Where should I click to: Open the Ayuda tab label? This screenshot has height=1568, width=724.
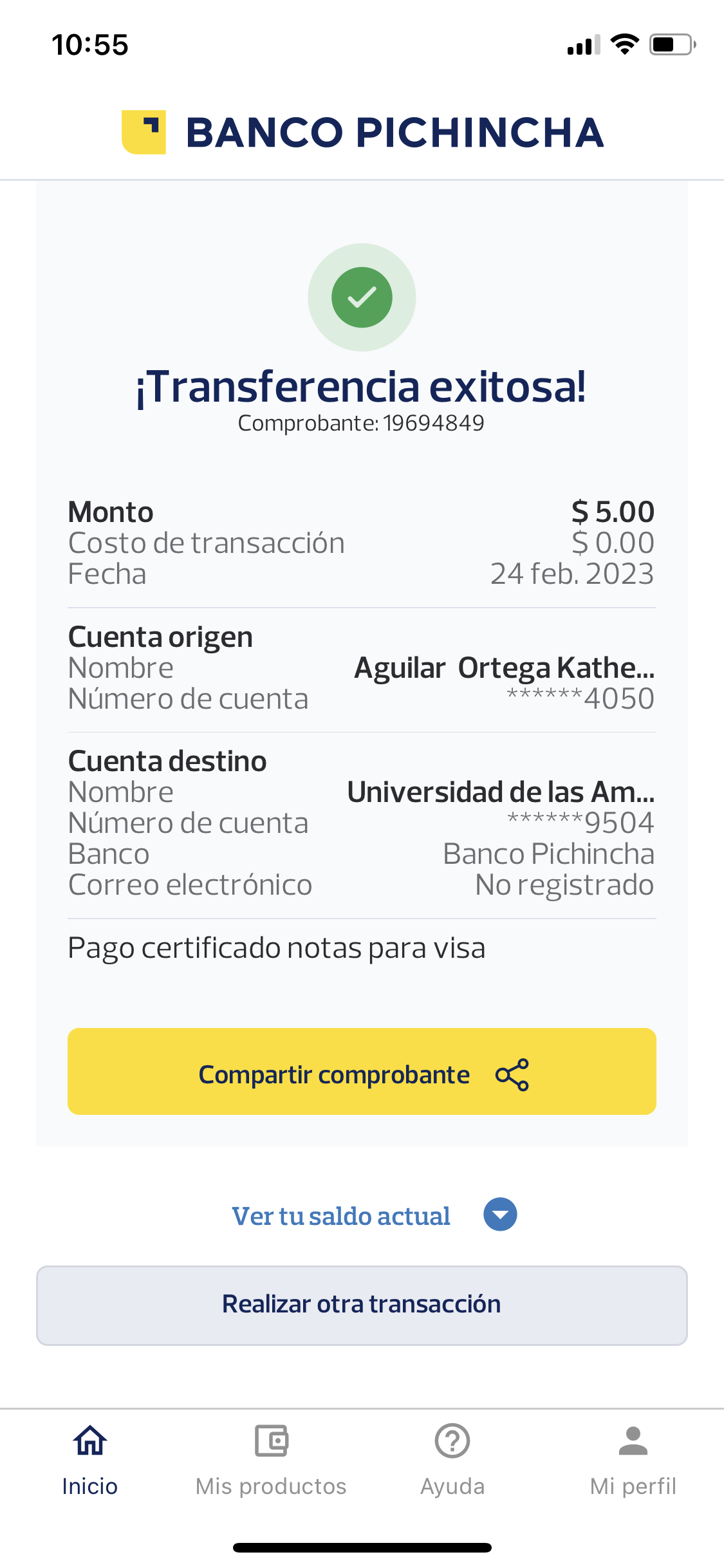(452, 1486)
